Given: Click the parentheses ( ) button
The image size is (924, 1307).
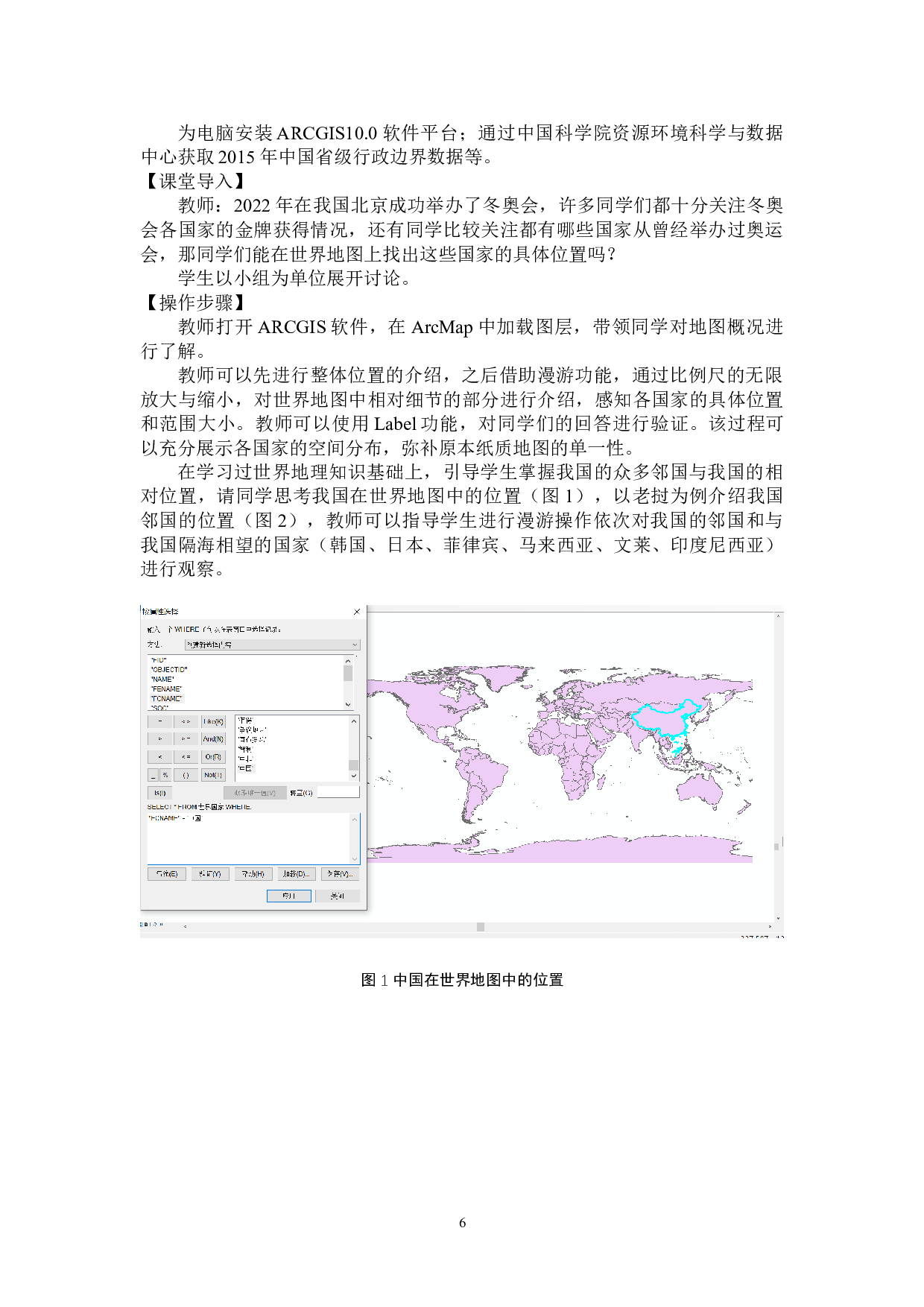Looking at the screenshot, I should click(x=186, y=775).
